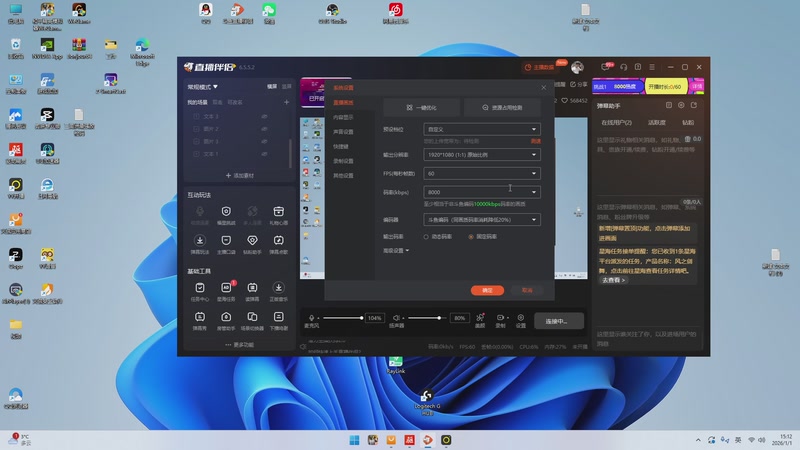This screenshot has height=450, width=800.
Task: Click the plus icon to add a scene
Action: [286, 102]
